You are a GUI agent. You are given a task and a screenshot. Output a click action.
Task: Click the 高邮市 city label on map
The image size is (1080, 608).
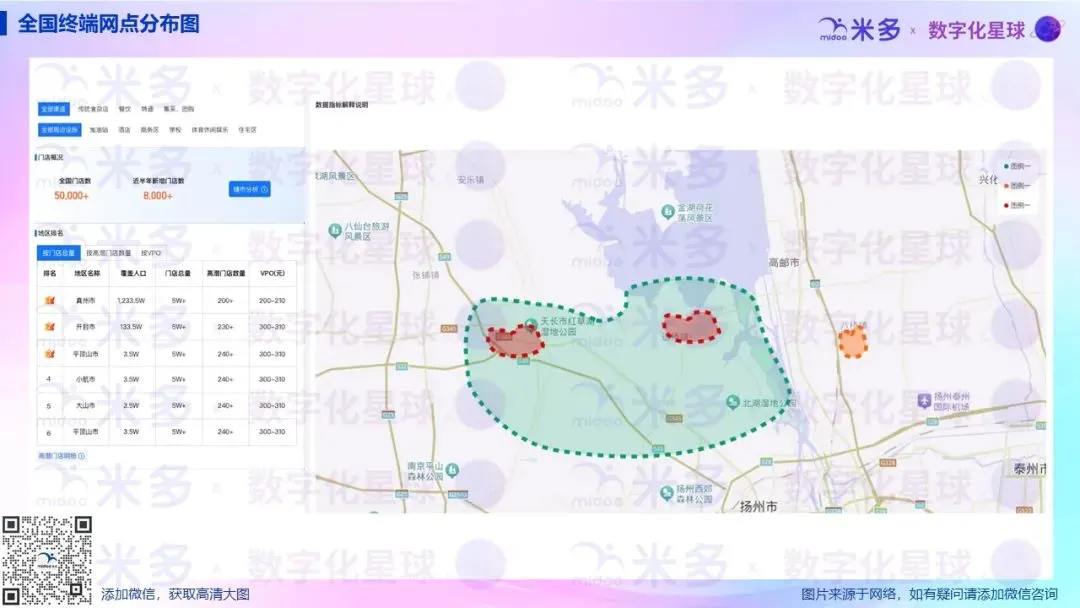click(x=784, y=262)
